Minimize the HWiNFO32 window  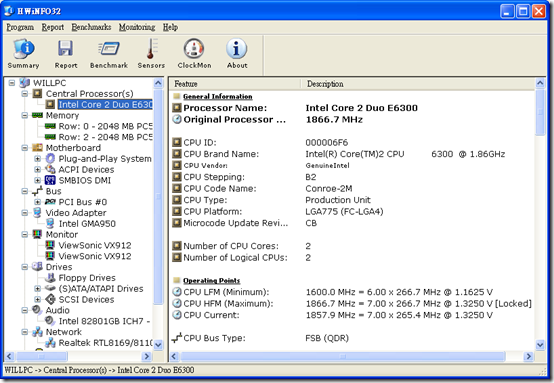click(507, 11)
